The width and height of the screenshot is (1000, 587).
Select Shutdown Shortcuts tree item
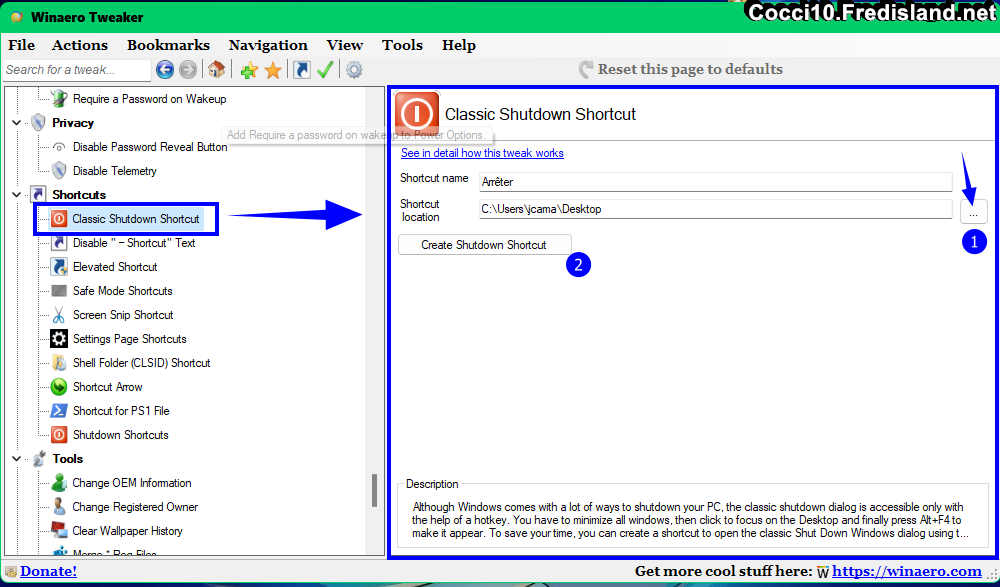121,435
